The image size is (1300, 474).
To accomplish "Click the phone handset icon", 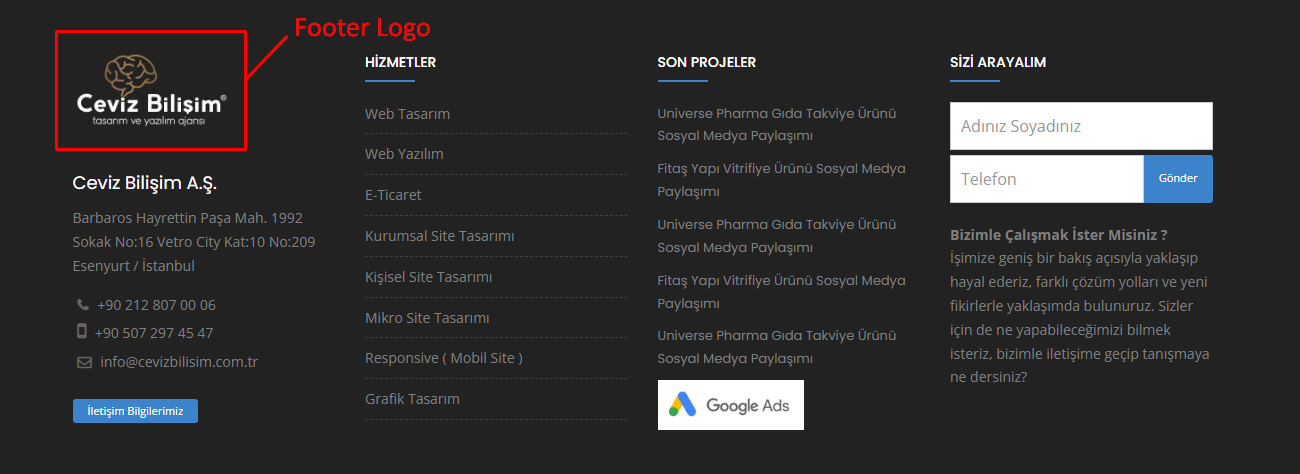I will pyautogui.click(x=82, y=305).
